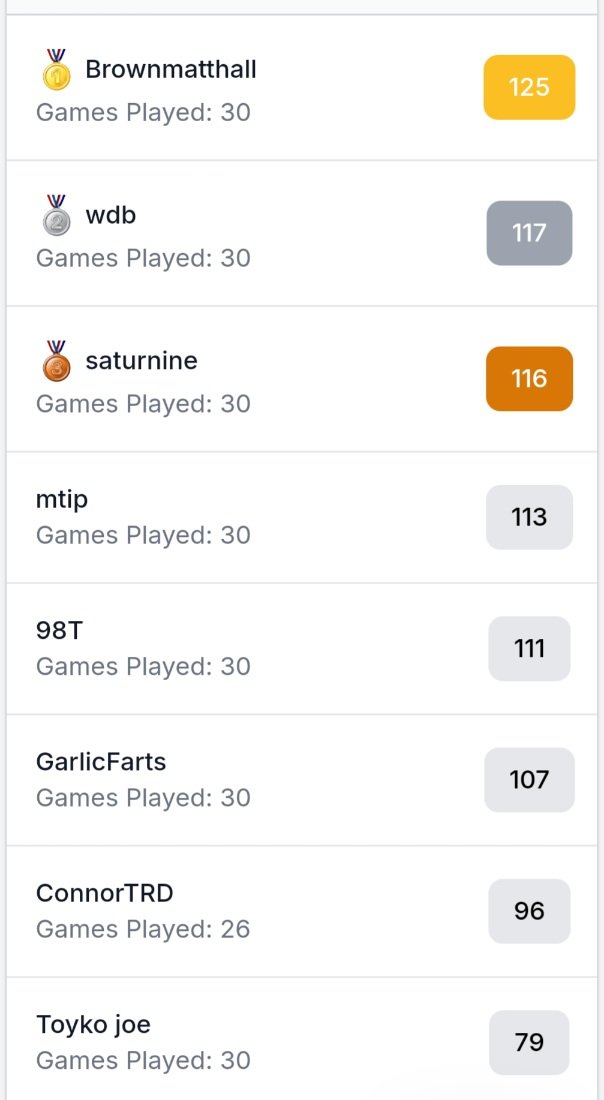Screen dimensions: 604x1100
Task: Open the ConnorTRD player name
Action: tap(105, 892)
